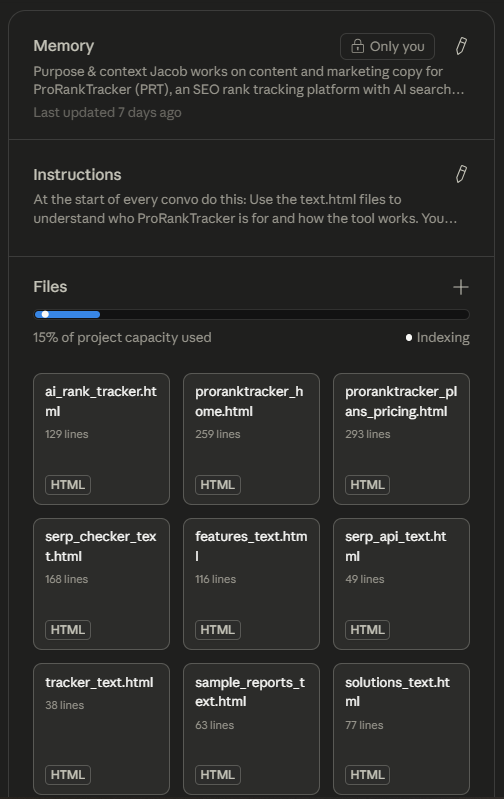The width and height of the screenshot is (504, 799).
Task: Click '168 lines' on serp_checker_text card
Action: tap(67, 579)
